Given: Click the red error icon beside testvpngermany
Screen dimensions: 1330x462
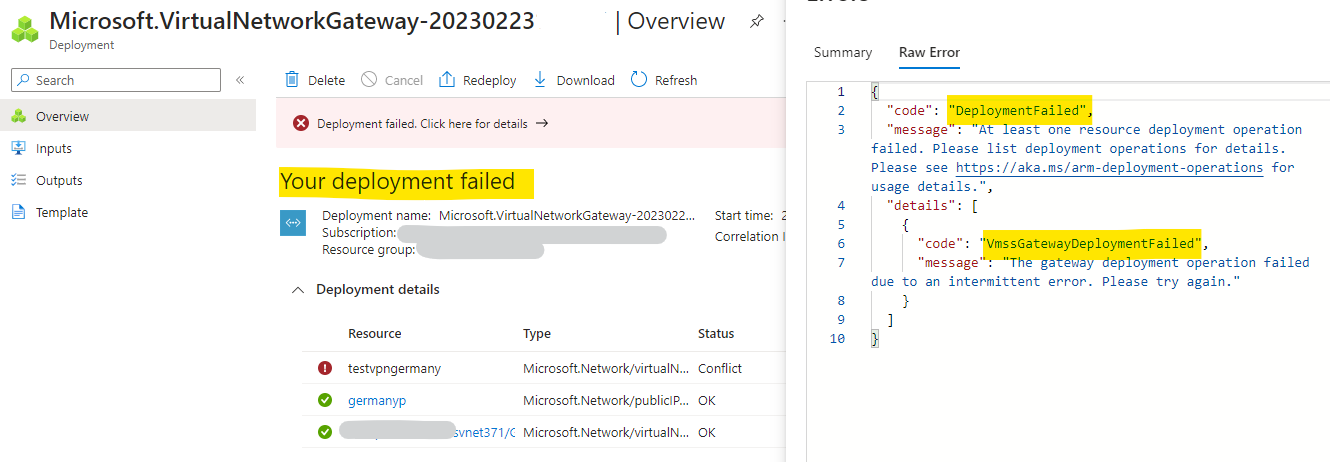Looking at the screenshot, I should (x=325, y=368).
